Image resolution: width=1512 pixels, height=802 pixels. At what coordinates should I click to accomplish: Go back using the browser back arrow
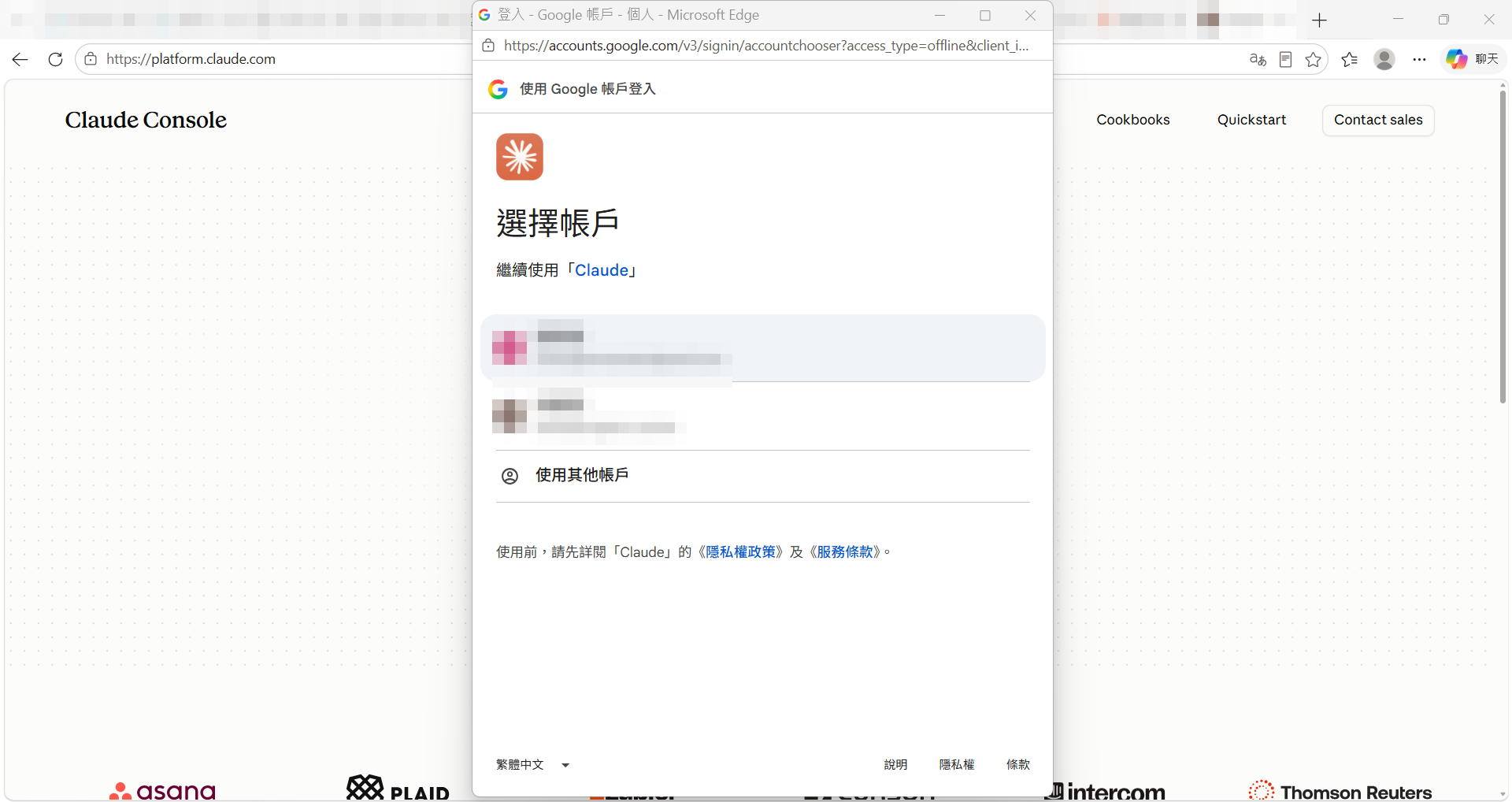20,59
